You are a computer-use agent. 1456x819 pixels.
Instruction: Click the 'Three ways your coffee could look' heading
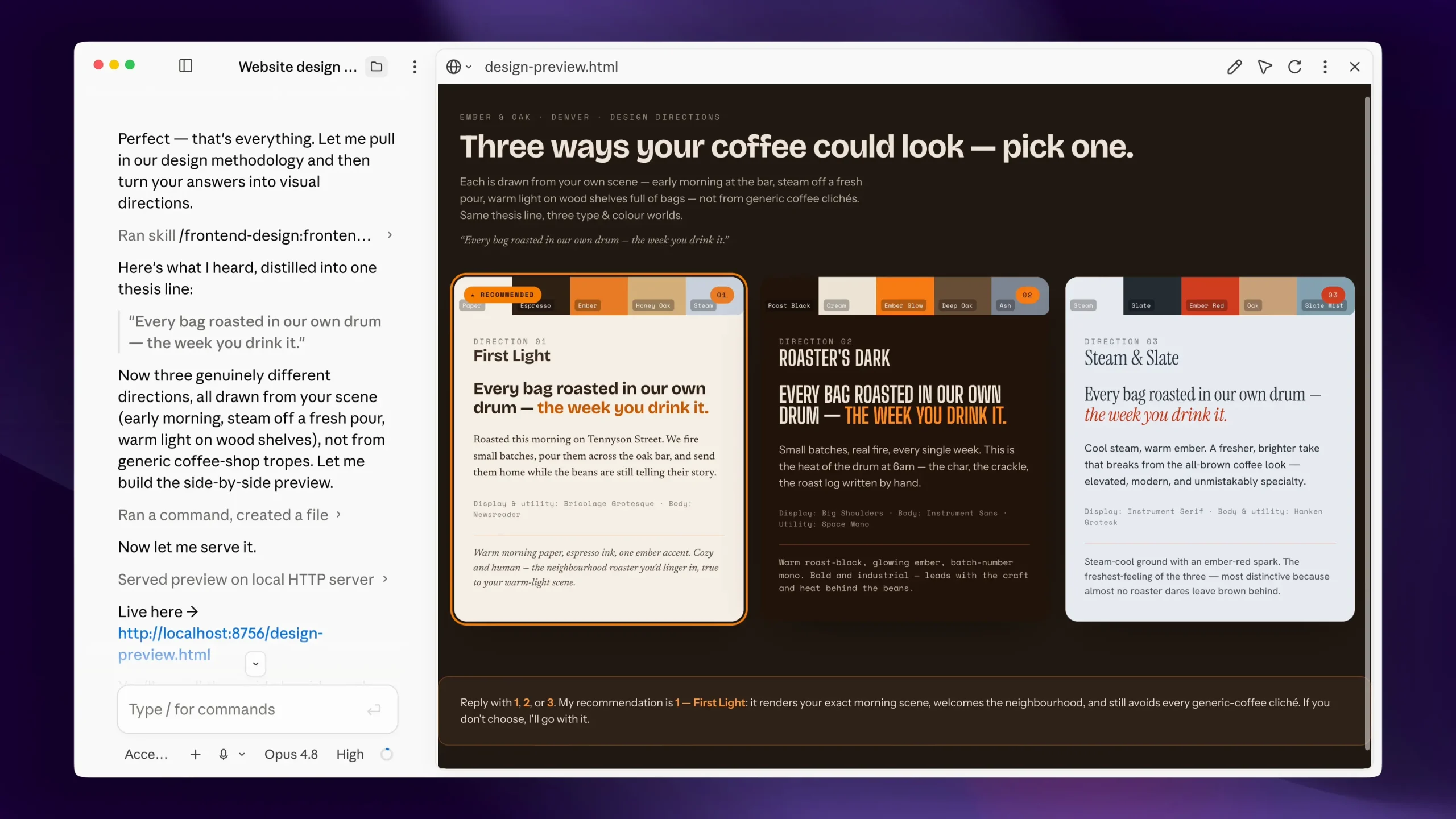(x=796, y=147)
